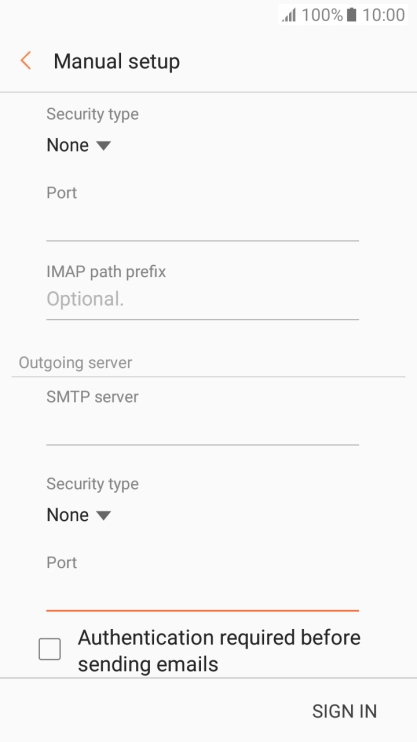Select the None value under outgoing server Security type
Viewport: 417px width, 742px height.
[x=67, y=514]
